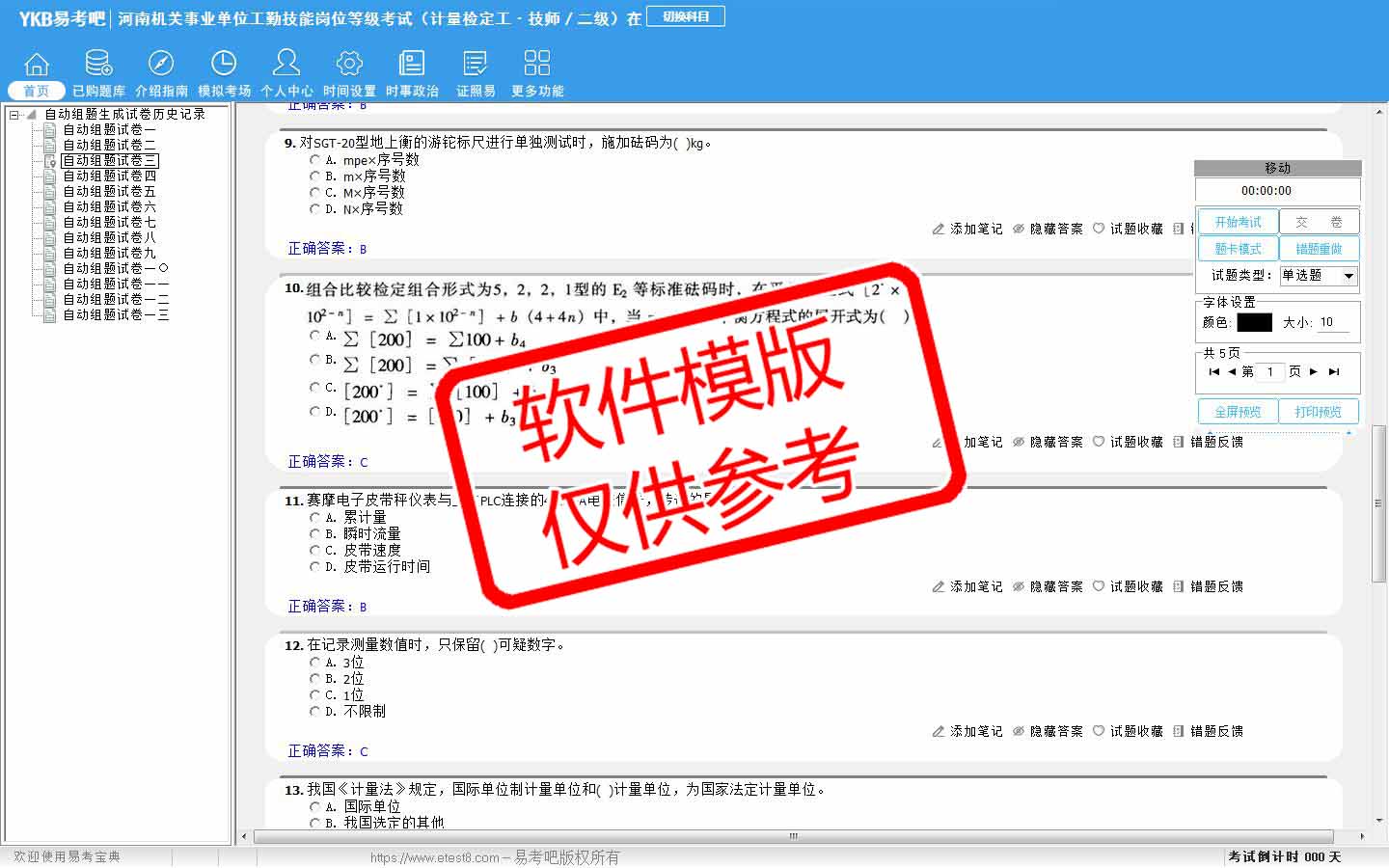The width and height of the screenshot is (1389, 868).
Task: Select option D N×序号数 for question 9
Action: (314, 209)
